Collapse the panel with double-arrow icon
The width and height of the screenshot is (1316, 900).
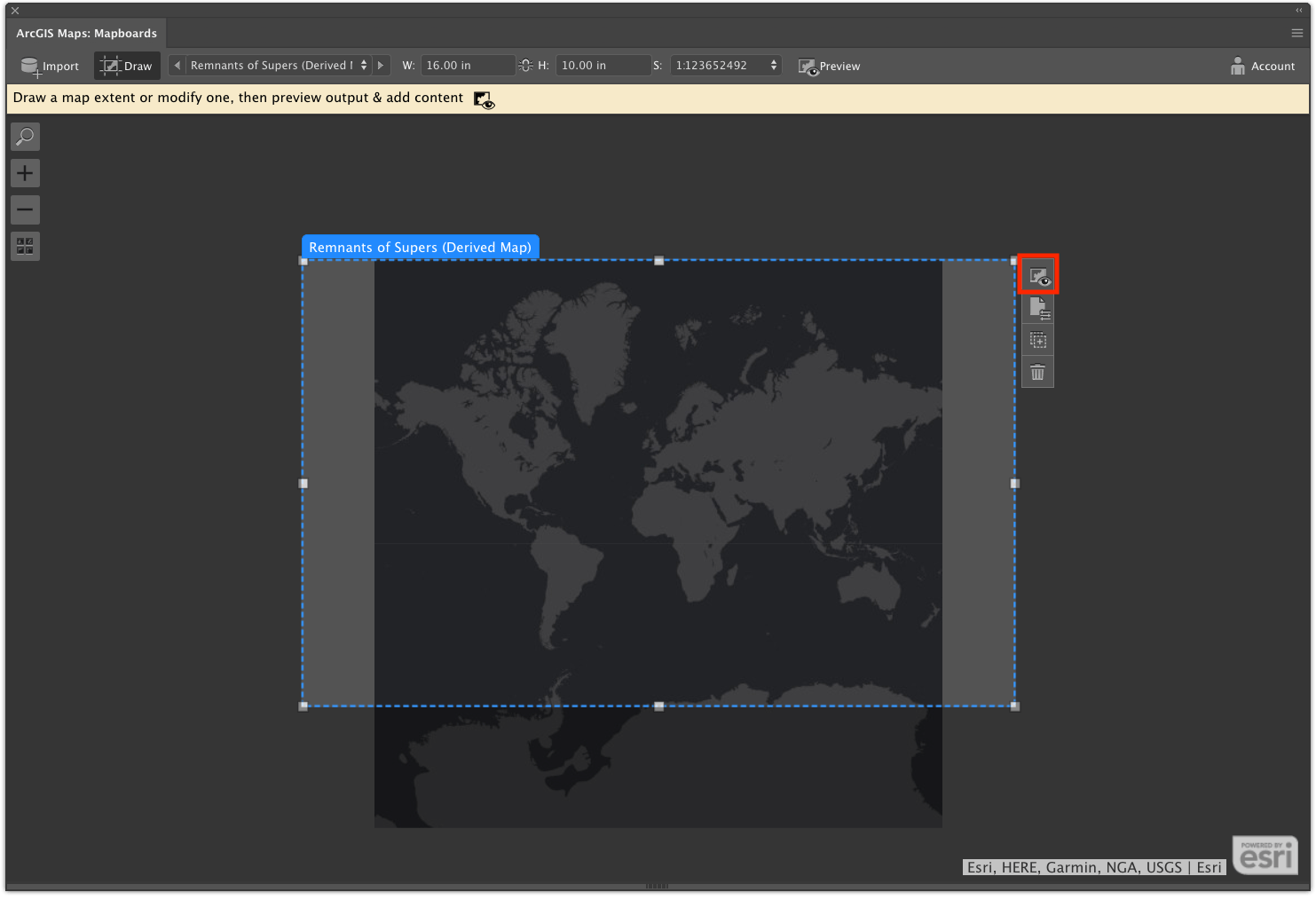tap(1299, 11)
